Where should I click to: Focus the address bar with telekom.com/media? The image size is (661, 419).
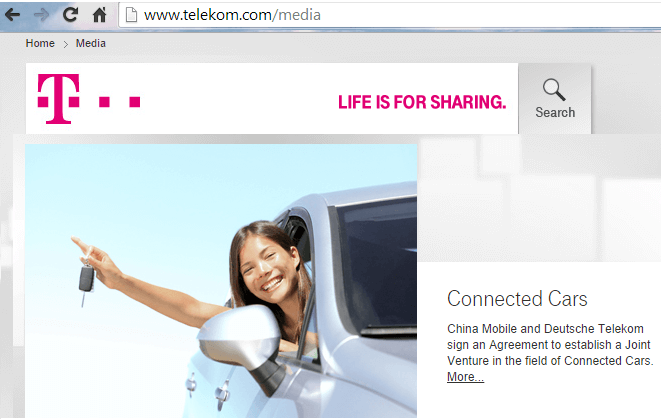point(390,15)
